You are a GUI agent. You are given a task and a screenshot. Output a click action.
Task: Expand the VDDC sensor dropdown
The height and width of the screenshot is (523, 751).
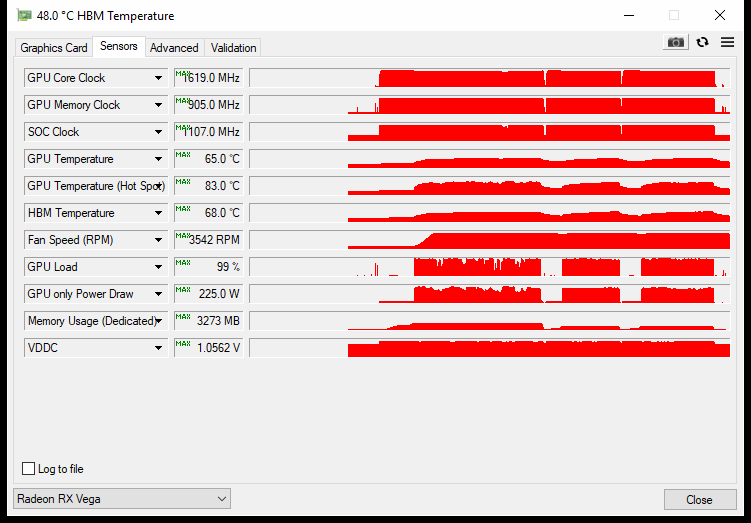96,348
